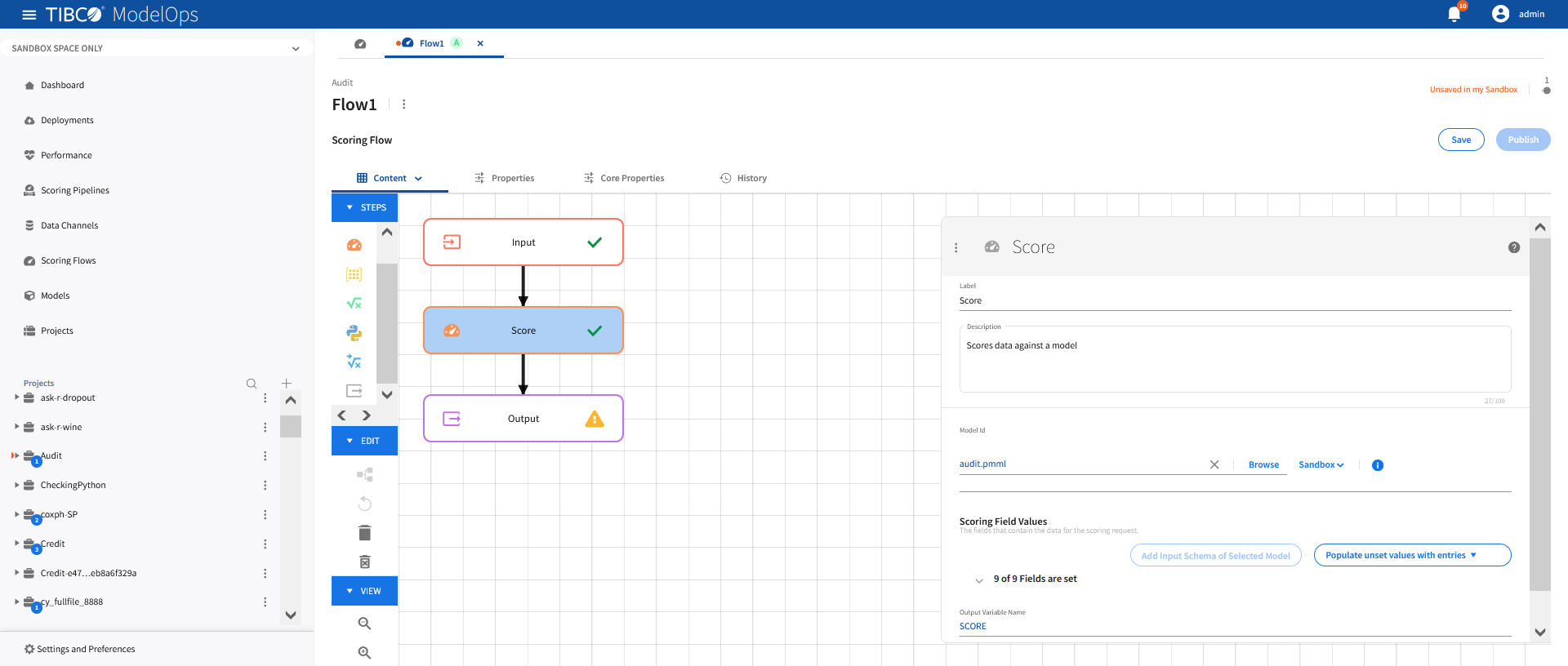Click the Save button
This screenshot has width=1568, height=666.
click(1460, 140)
